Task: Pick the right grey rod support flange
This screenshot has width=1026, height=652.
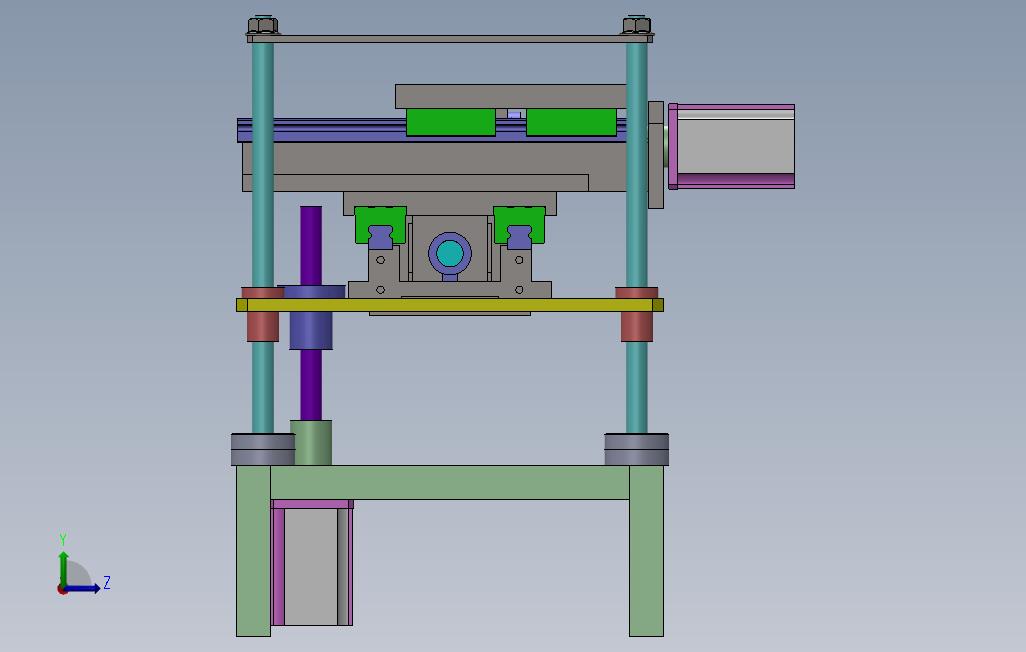Action: click(x=637, y=449)
